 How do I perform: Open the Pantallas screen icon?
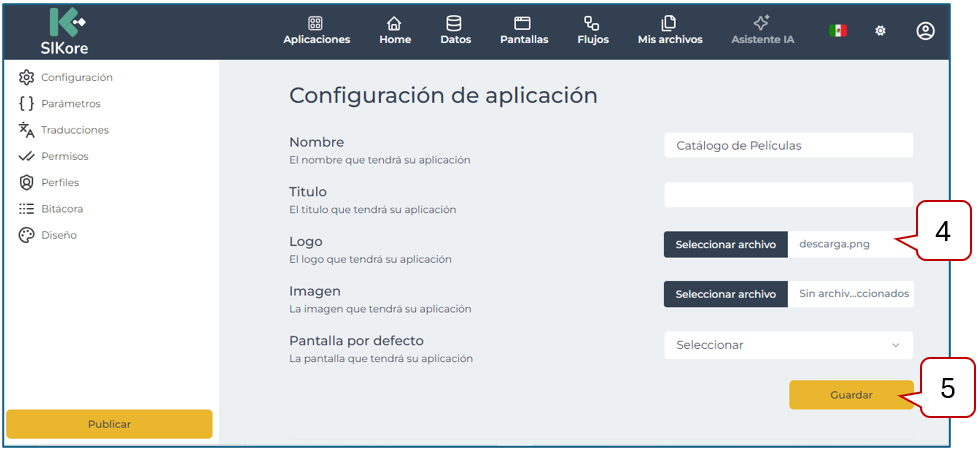tap(523, 23)
